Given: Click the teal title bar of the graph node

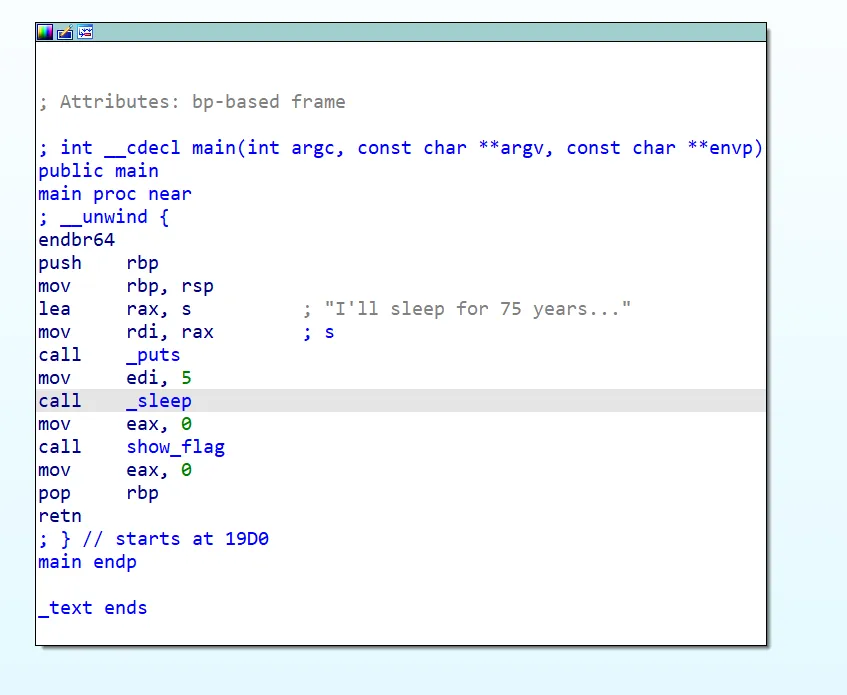Looking at the screenshot, I should (400, 32).
